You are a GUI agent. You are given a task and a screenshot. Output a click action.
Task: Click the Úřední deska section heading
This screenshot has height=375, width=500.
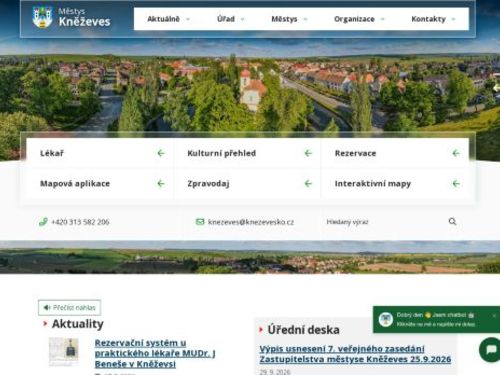coord(303,330)
